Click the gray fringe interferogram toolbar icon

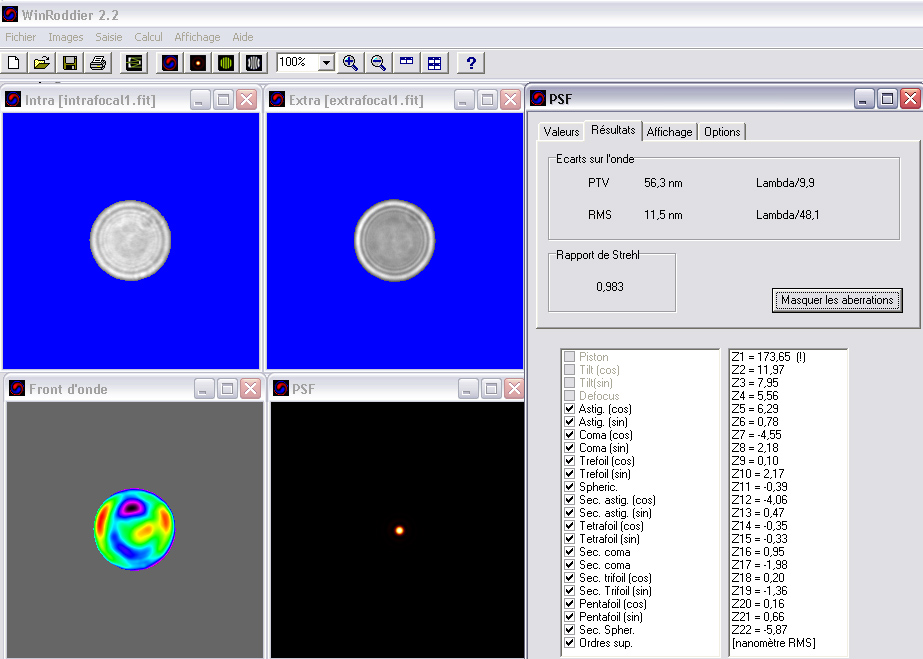click(254, 62)
